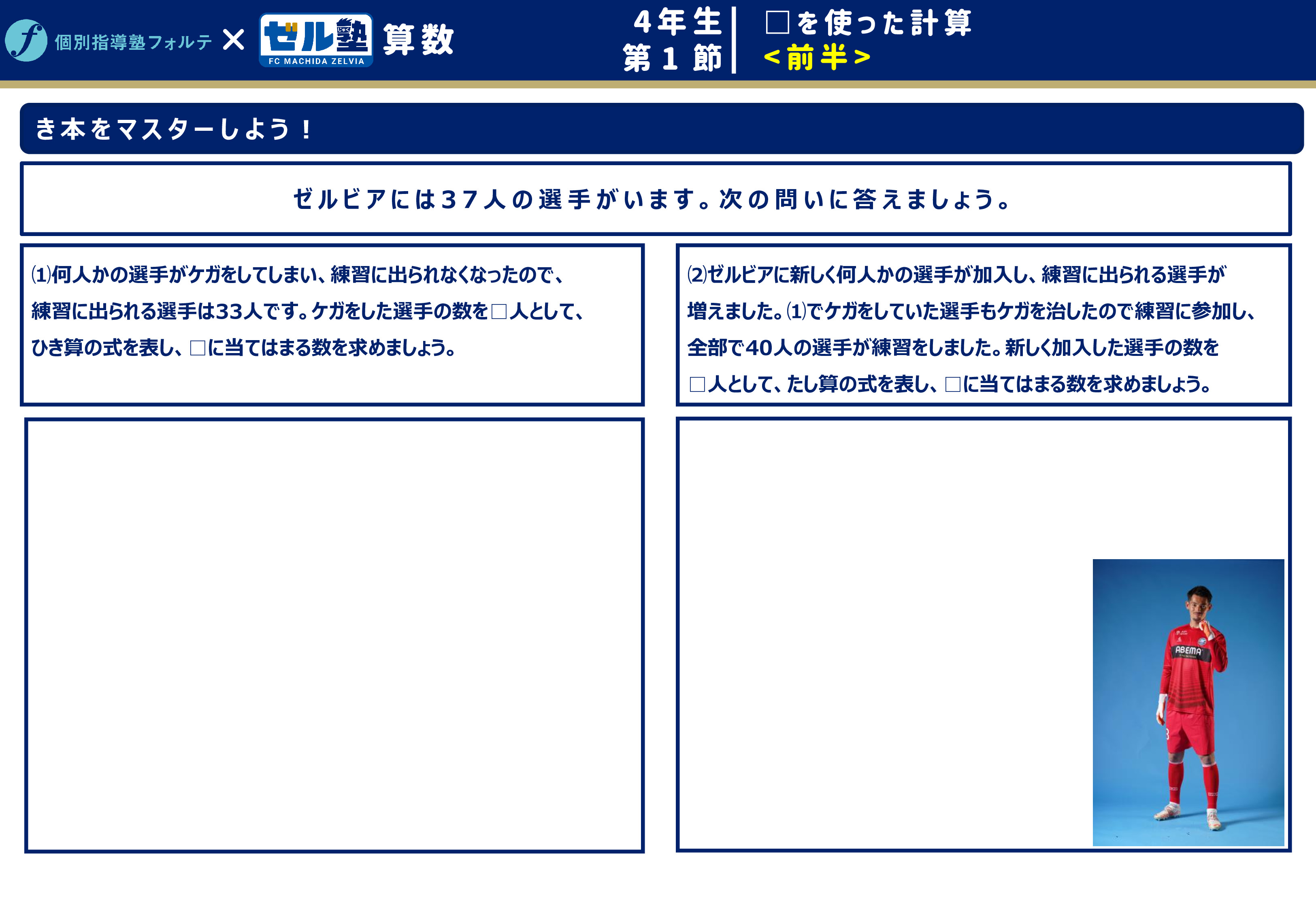
Task: Click the FC MACHIDA ZELVIA caption text
Action: (x=316, y=61)
